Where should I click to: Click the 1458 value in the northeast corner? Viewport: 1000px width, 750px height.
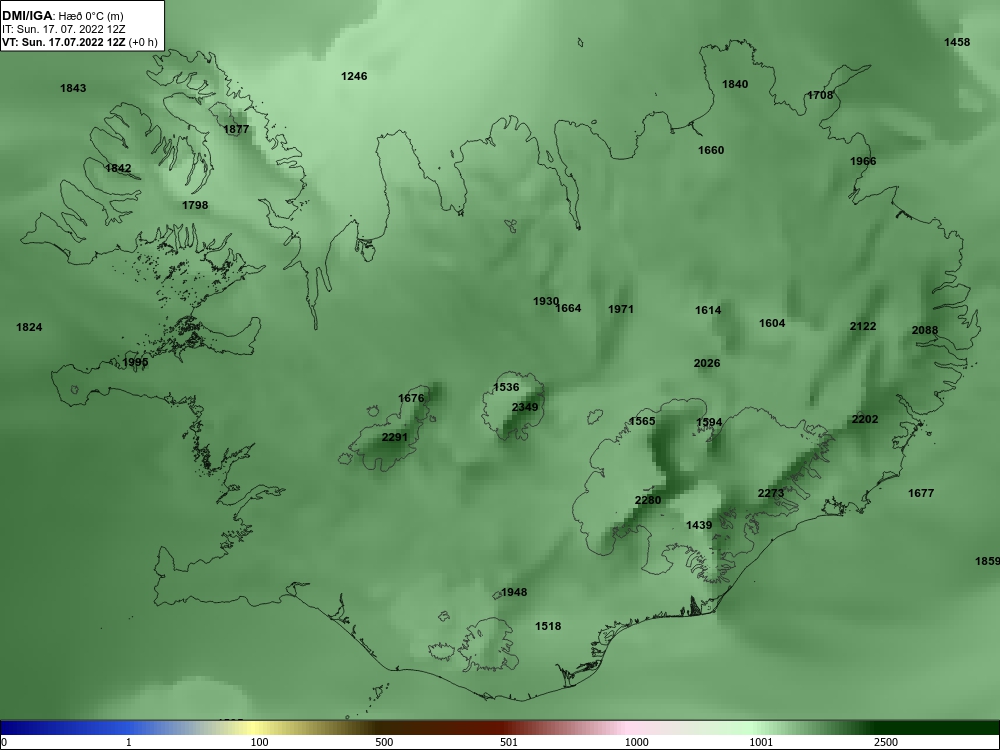[x=957, y=42]
